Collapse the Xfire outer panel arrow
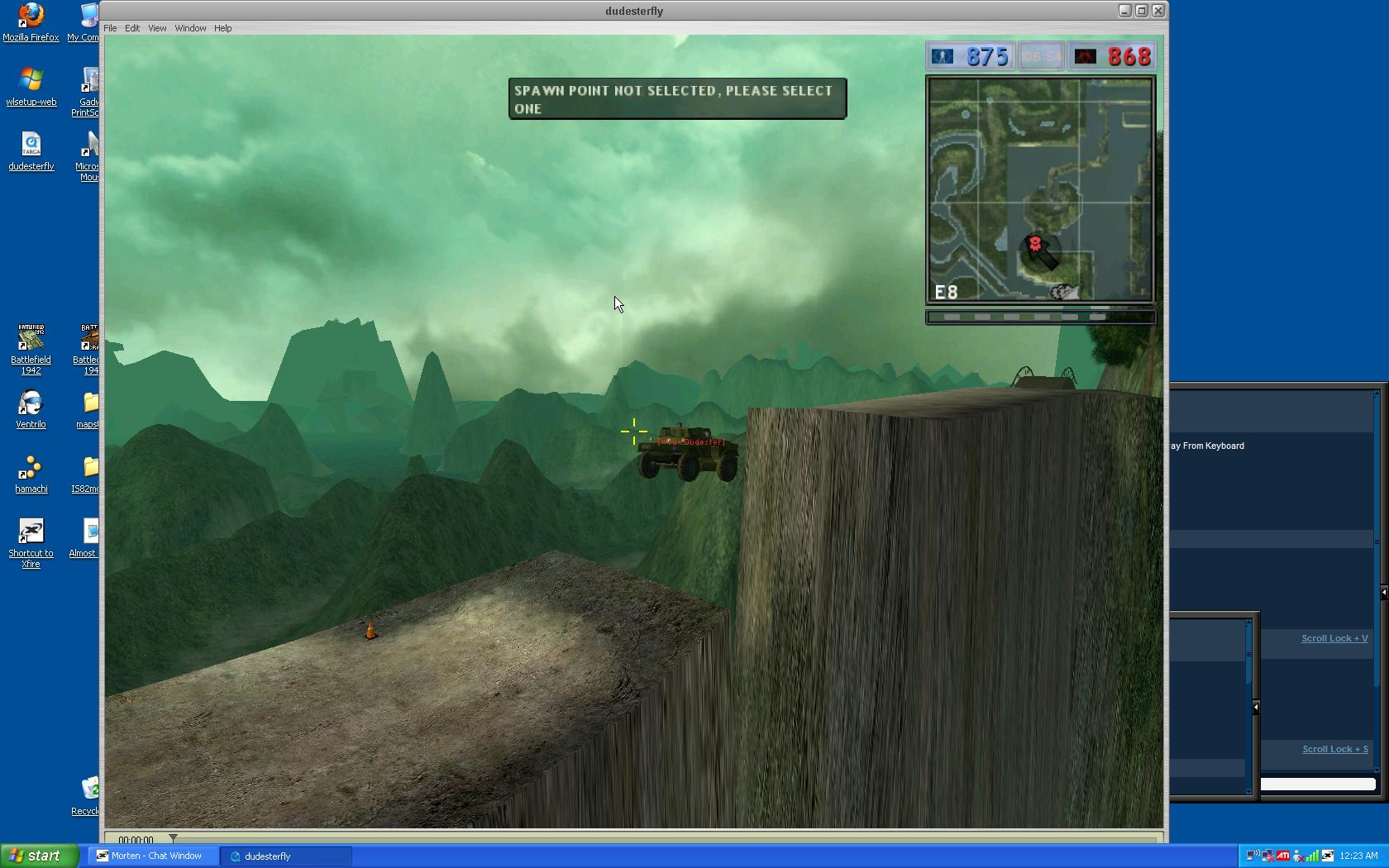 tap(1383, 592)
